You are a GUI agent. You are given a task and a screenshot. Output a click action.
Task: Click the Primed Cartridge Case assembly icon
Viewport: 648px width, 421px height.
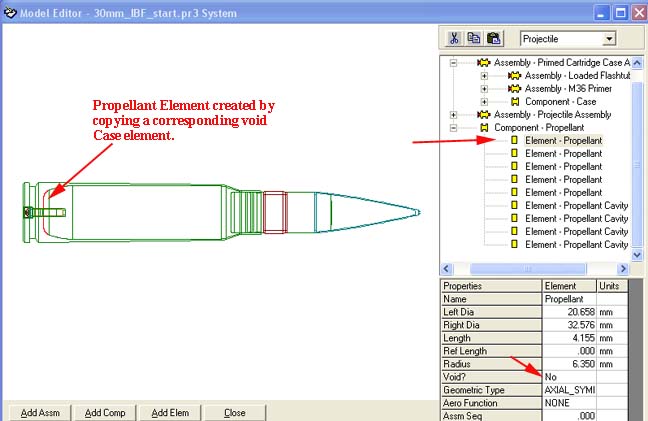[x=483, y=63]
